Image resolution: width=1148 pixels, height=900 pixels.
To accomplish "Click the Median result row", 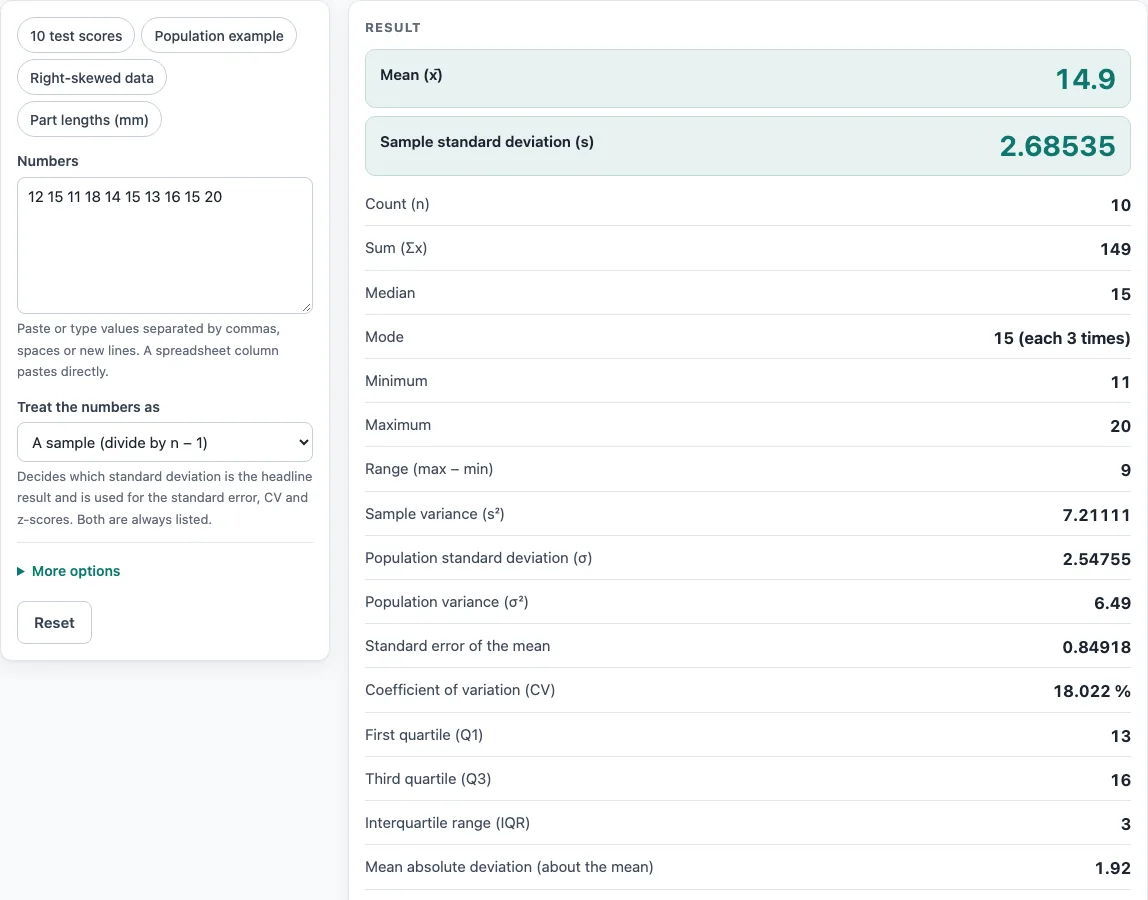I will [748, 293].
